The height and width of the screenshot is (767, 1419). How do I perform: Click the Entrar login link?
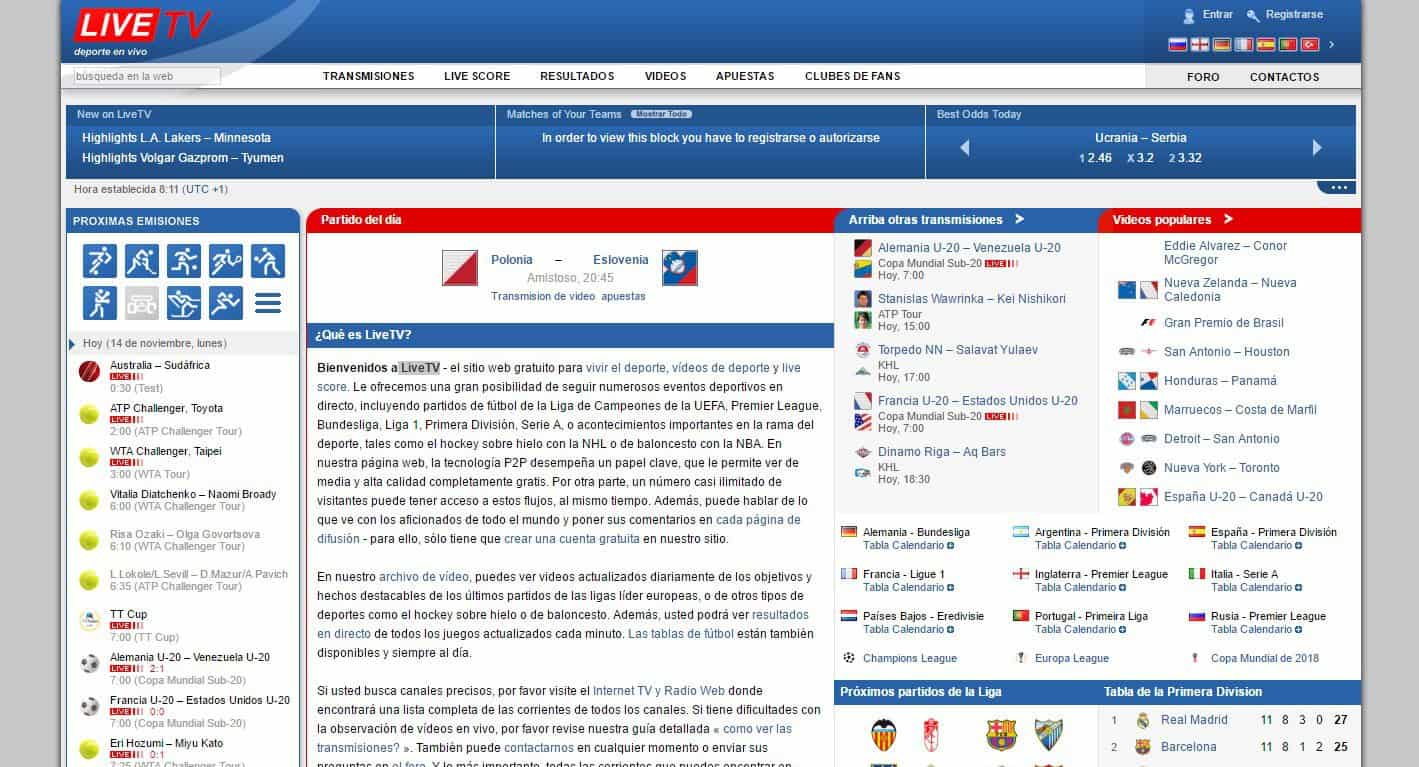(x=1218, y=15)
